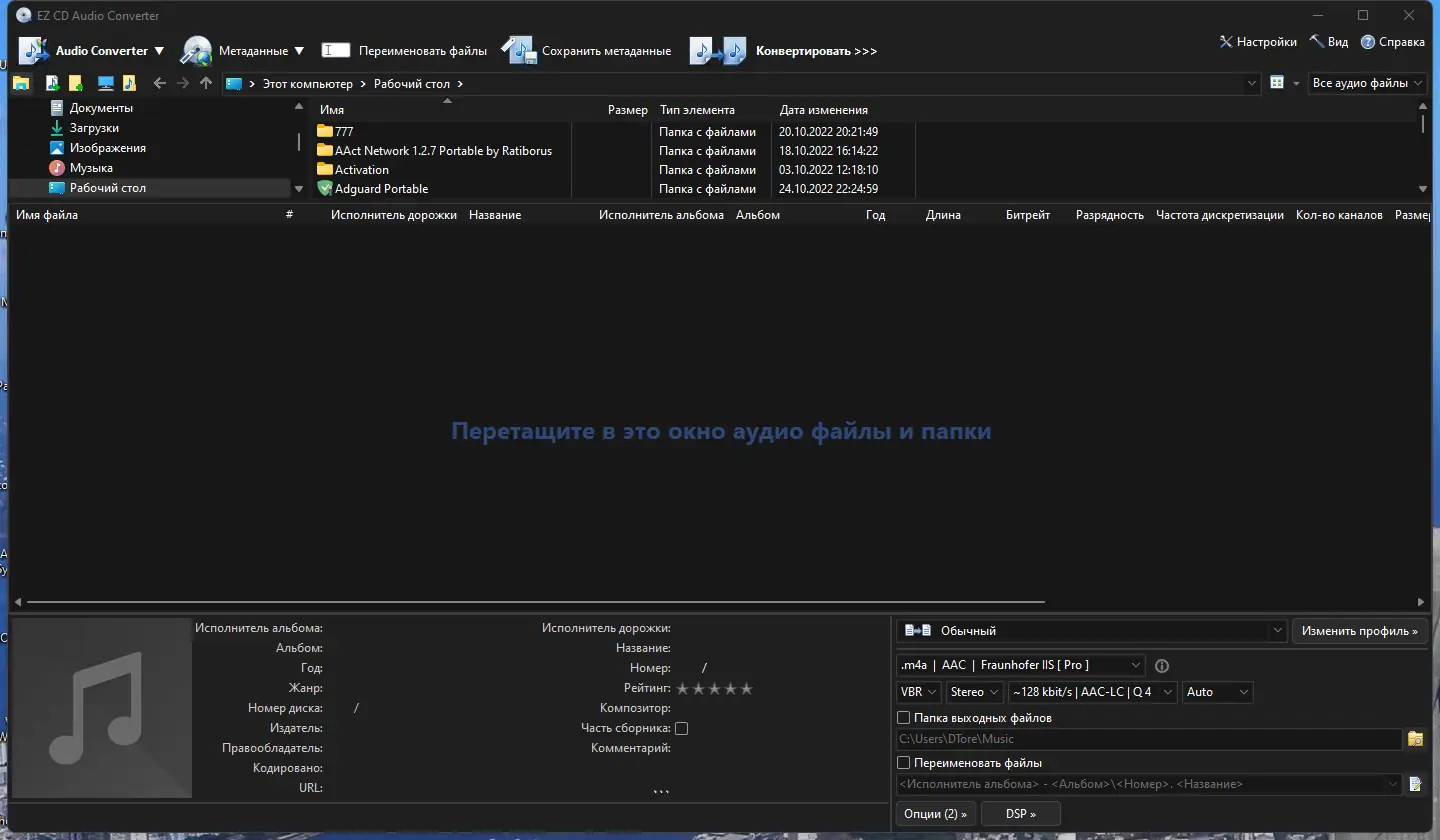Image resolution: width=1440 pixels, height=840 pixels.
Task: Click the Изменить профиль button
Action: coord(1360,631)
